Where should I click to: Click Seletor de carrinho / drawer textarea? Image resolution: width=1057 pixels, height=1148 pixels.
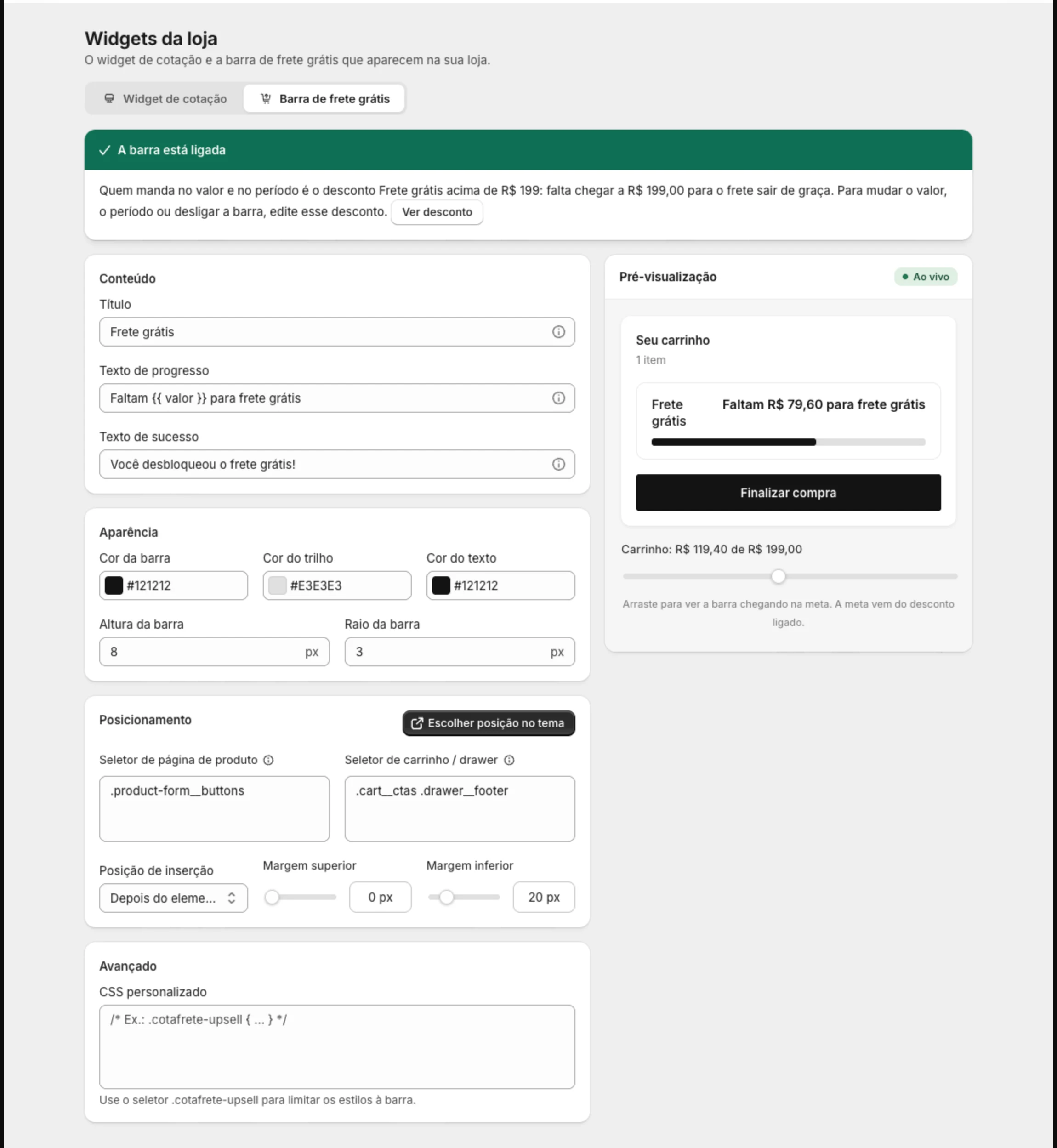(x=460, y=809)
